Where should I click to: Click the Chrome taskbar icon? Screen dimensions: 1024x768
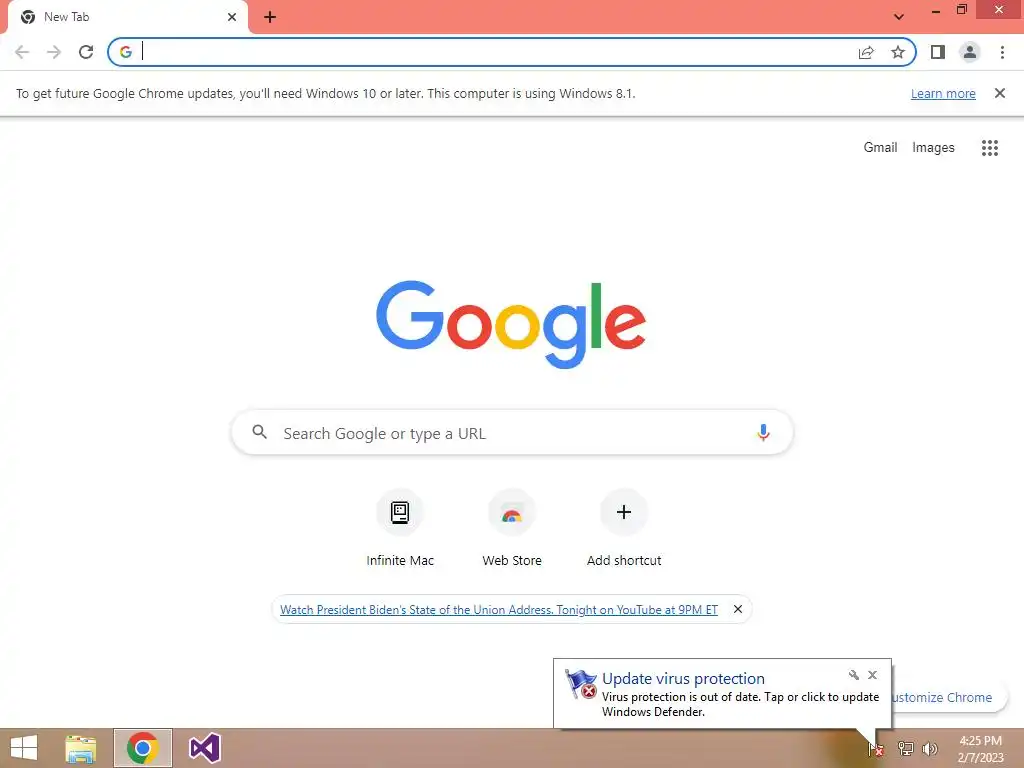click(x=143, y=748)
